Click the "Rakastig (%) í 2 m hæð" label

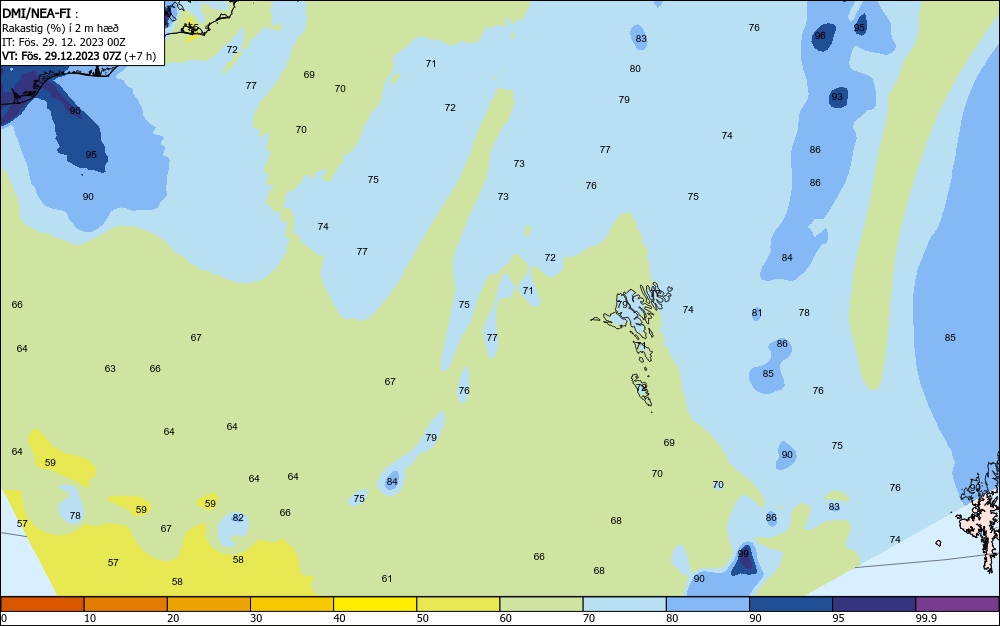pos(60,28)
